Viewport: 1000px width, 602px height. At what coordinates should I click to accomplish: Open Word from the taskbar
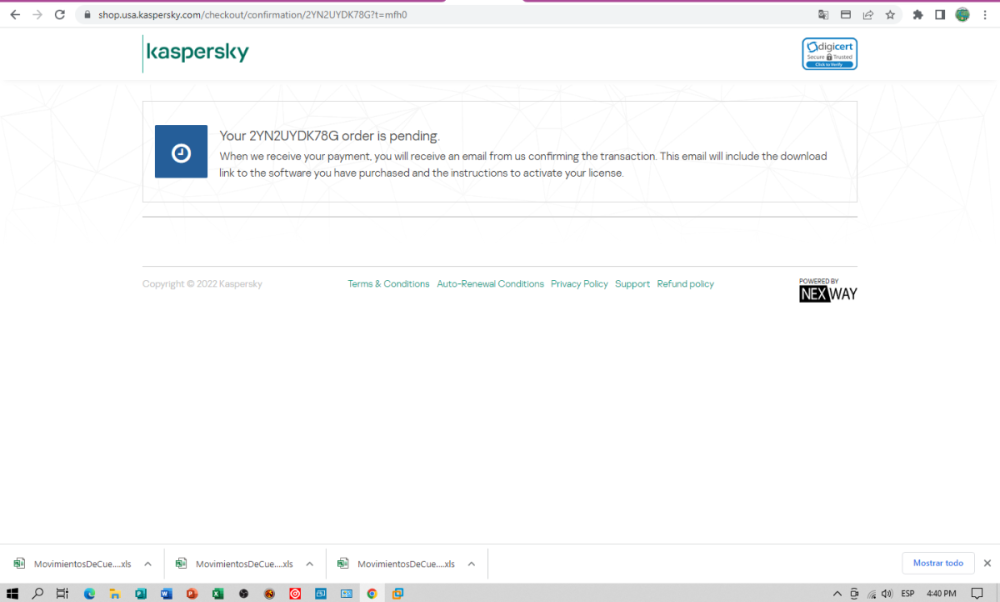(x=166, y=593)
